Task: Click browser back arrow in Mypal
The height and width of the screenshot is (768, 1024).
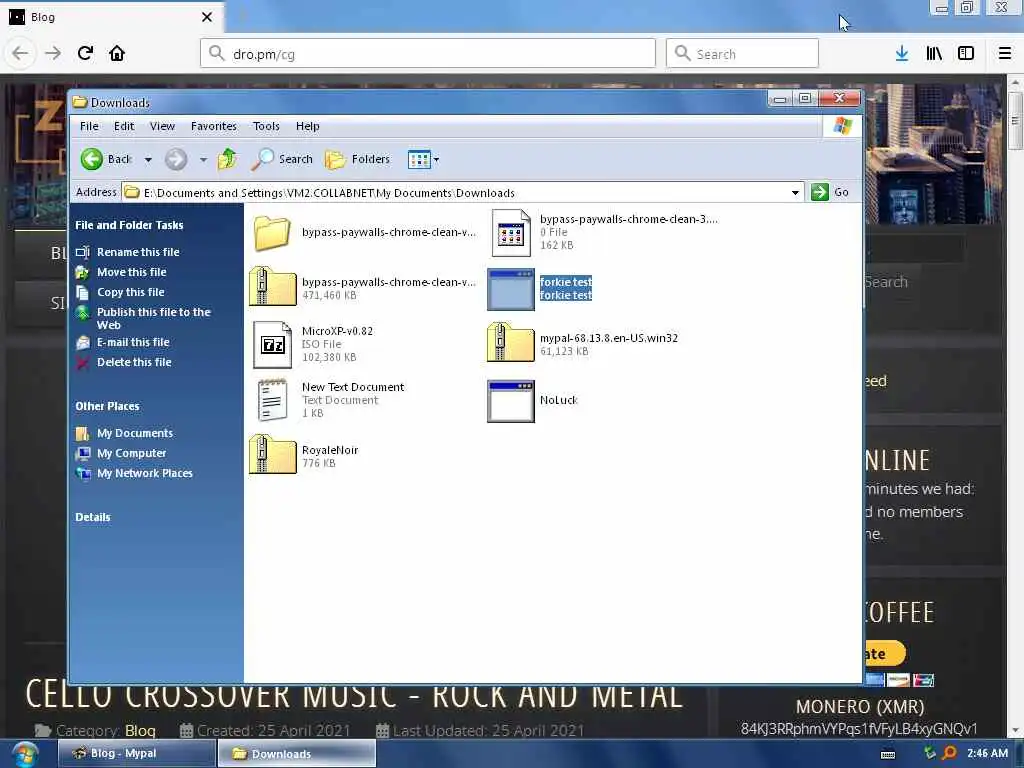Action: [x=20, y=53]
